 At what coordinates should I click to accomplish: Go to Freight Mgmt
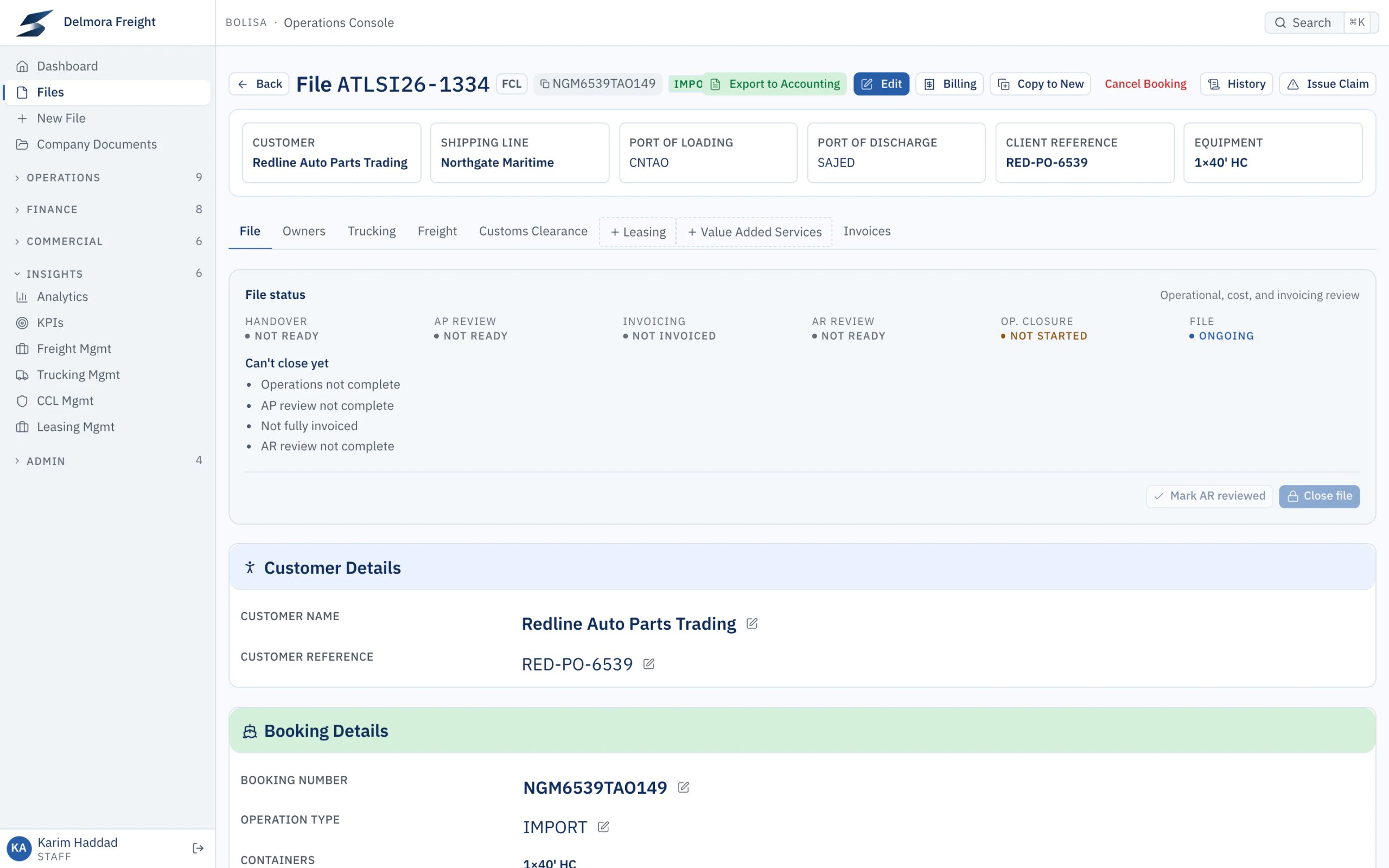tap(107, 348)
